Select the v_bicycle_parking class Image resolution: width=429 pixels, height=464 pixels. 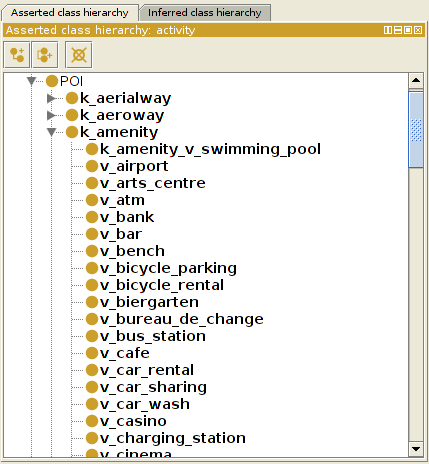click(168, 268)
